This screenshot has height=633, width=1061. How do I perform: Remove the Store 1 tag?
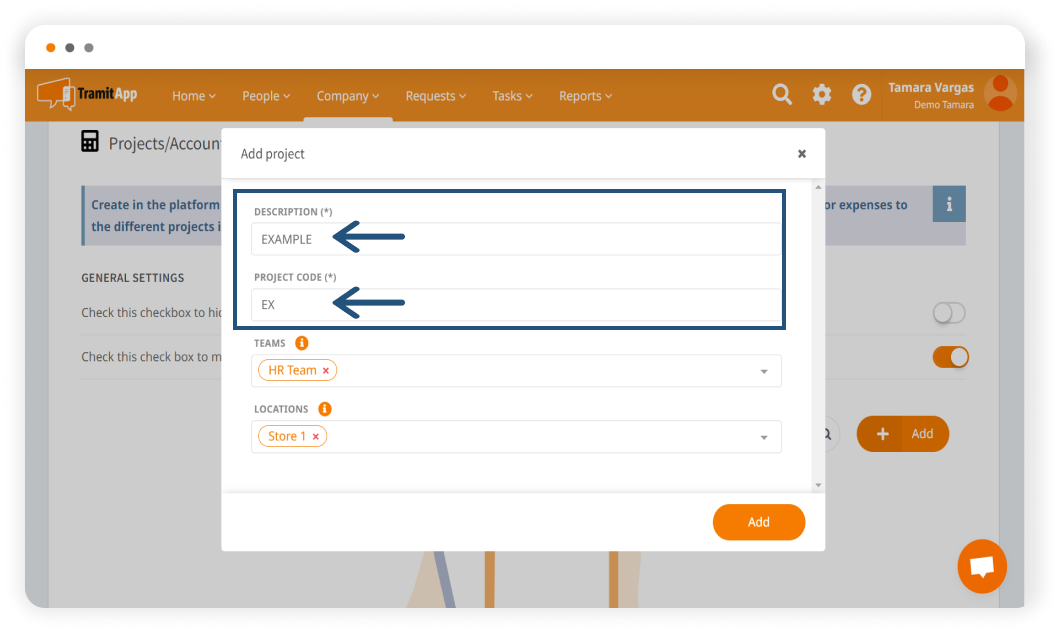click(316, 437)
